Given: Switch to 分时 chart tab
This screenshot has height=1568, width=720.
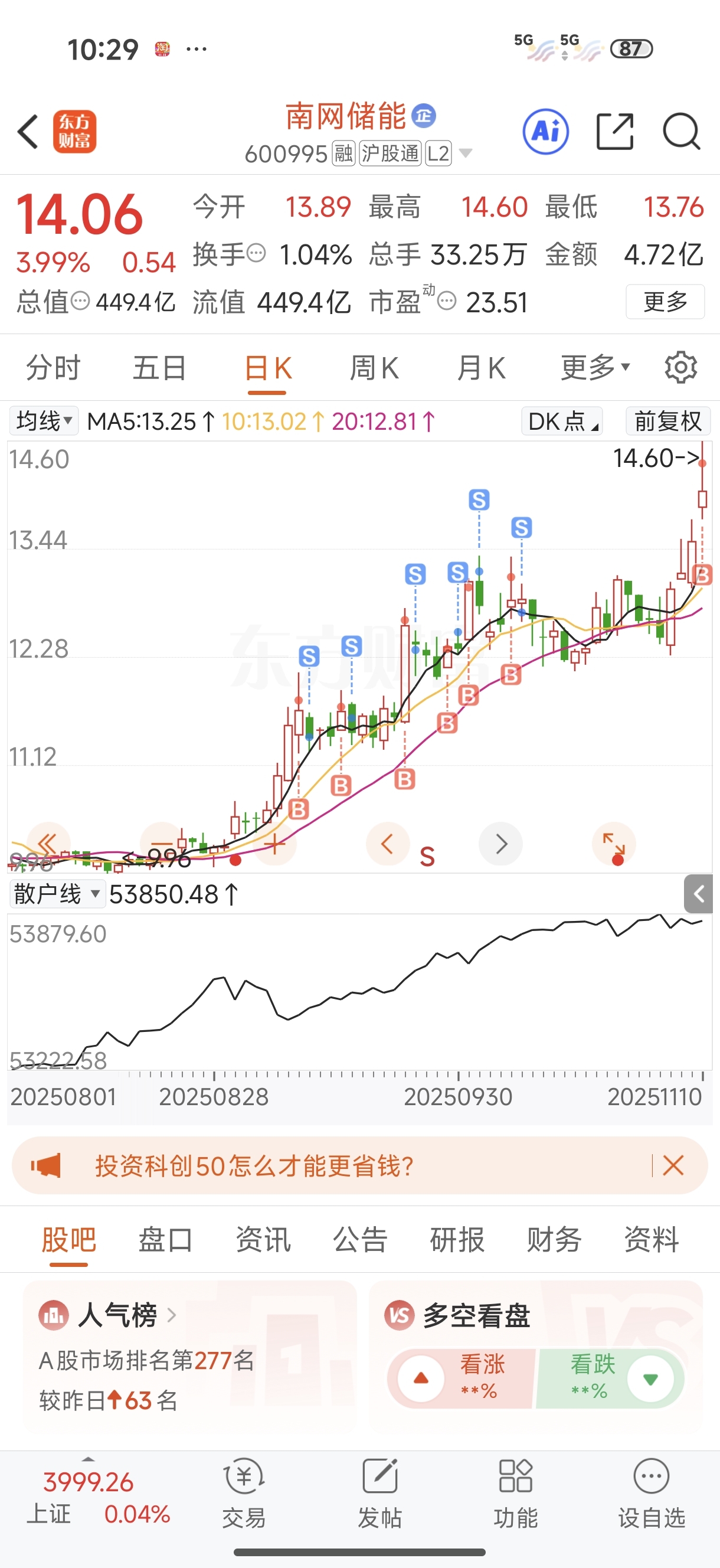Looking at the screenshot, I should point(53,368).
